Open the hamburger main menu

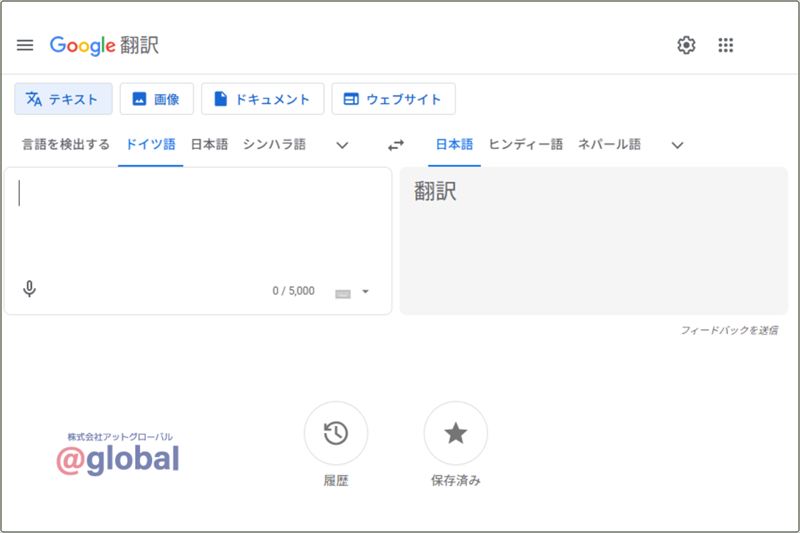[25, 45]
